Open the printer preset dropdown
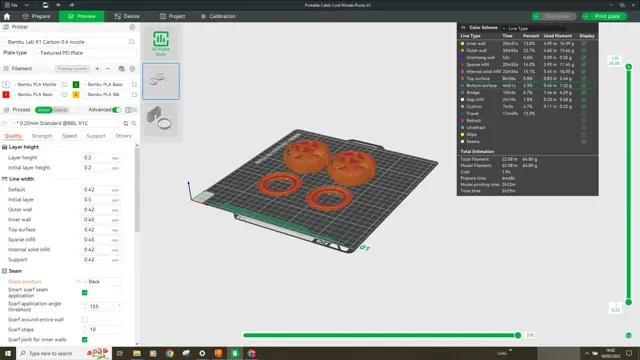 tap(65, 42)
